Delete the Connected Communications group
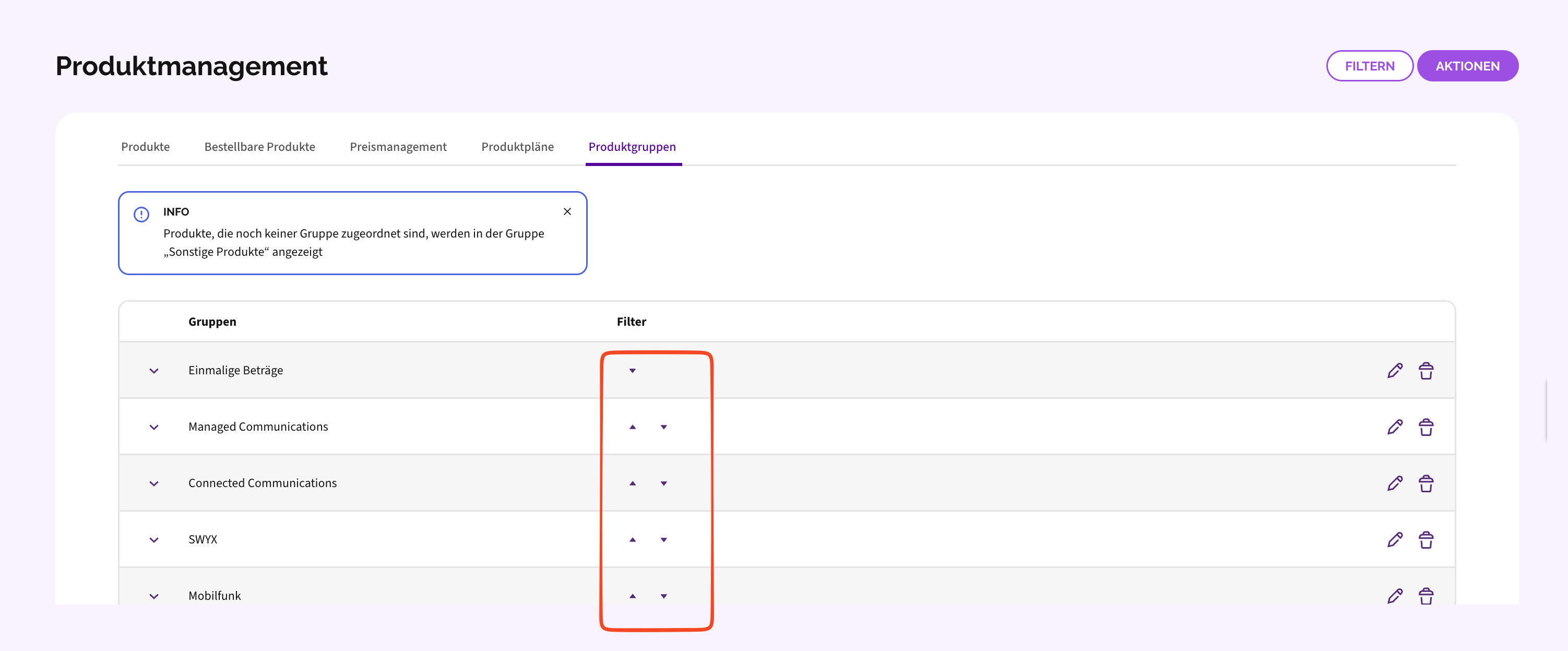Image resolution: width=1568 pixels, height=651 pixels. coord(1426,483)
